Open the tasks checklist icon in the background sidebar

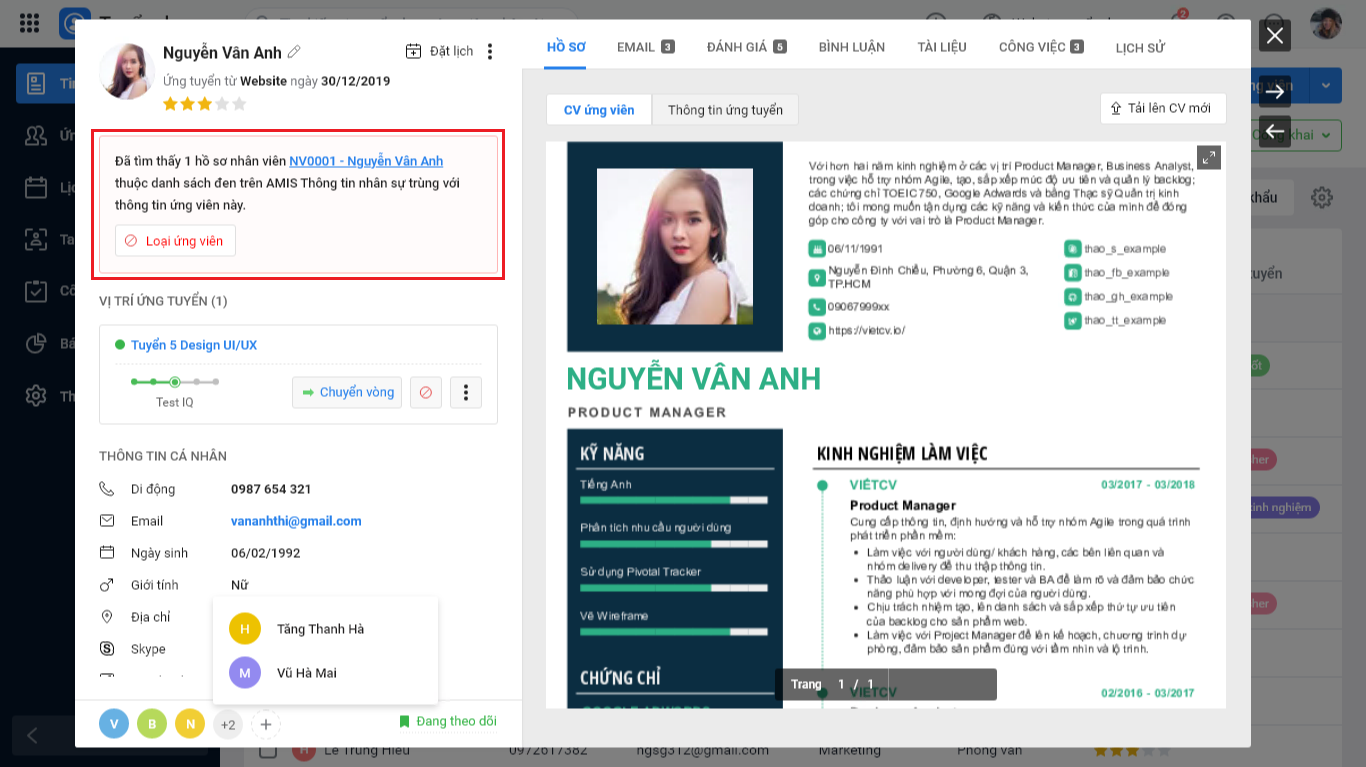point(36,291)
